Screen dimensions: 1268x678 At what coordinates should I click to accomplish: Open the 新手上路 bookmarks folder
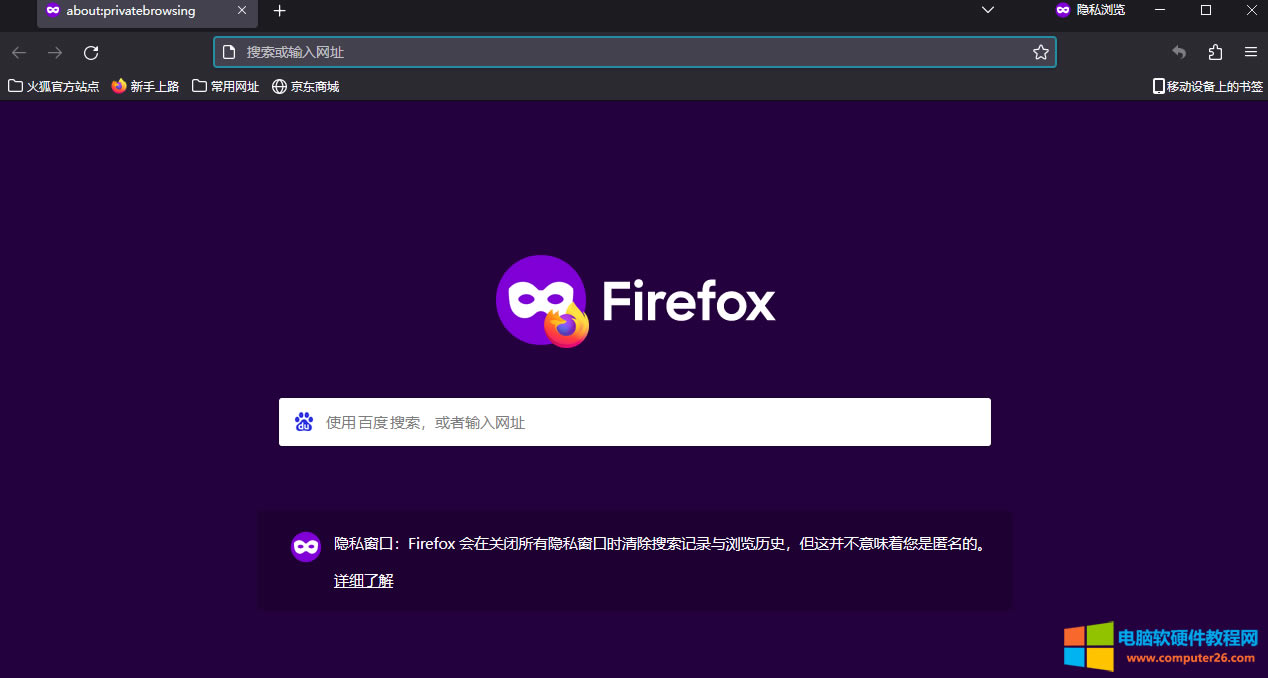click(144, 86)
